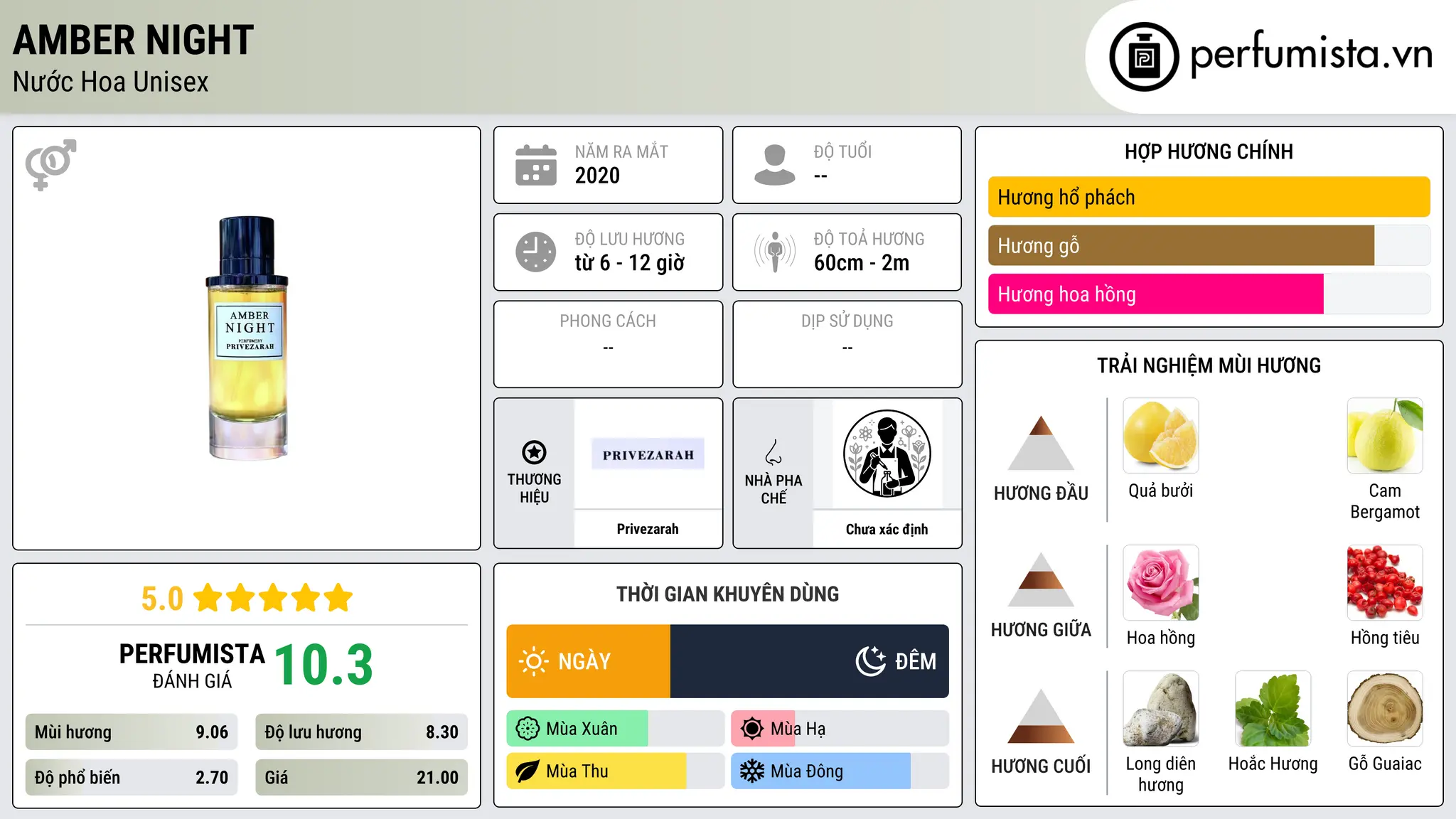
Task: Click the star badge icon above Thương hiệu
Action: (x=534, y=452)
